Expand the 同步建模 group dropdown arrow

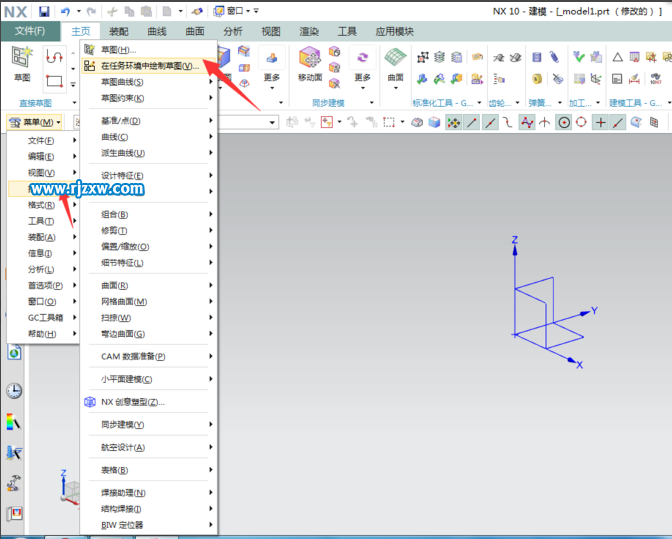[372, 103]
